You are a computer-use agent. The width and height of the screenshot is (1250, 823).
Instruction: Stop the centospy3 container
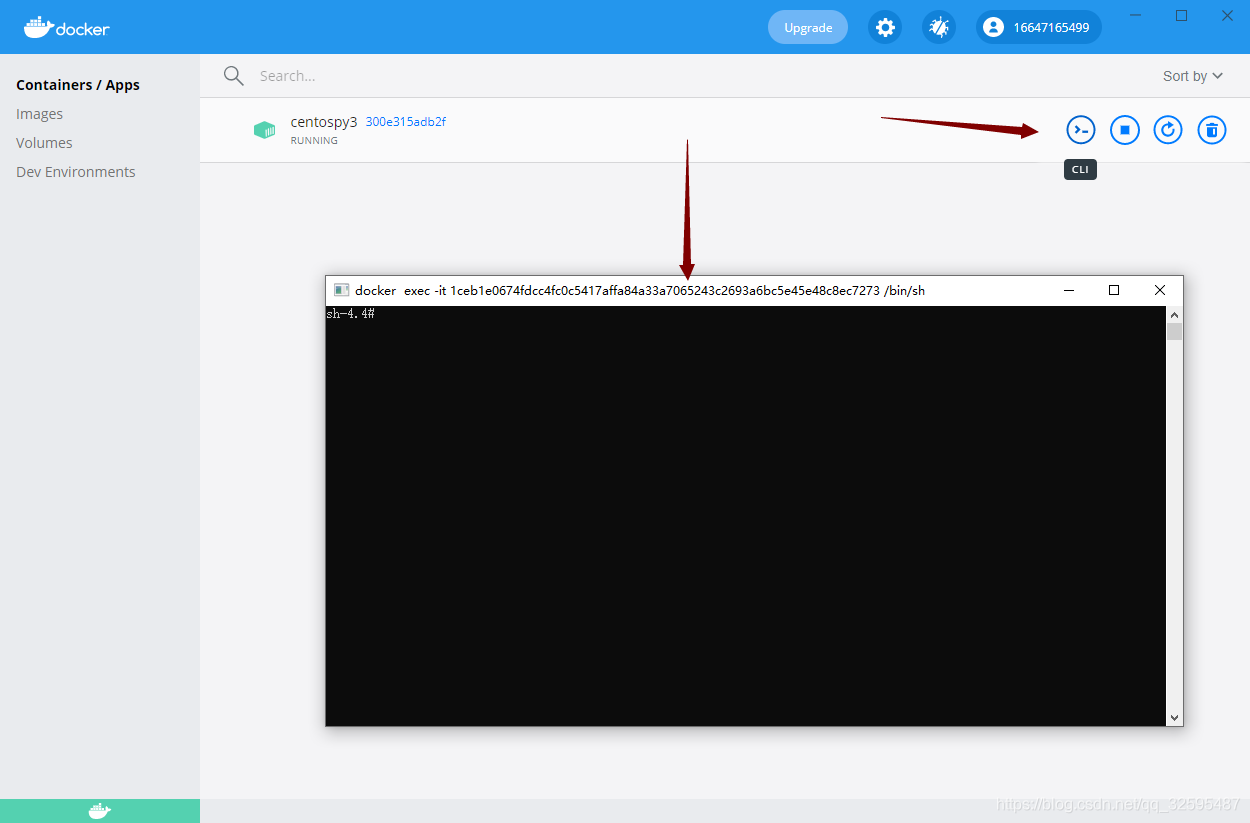(x=1125, y=129)
